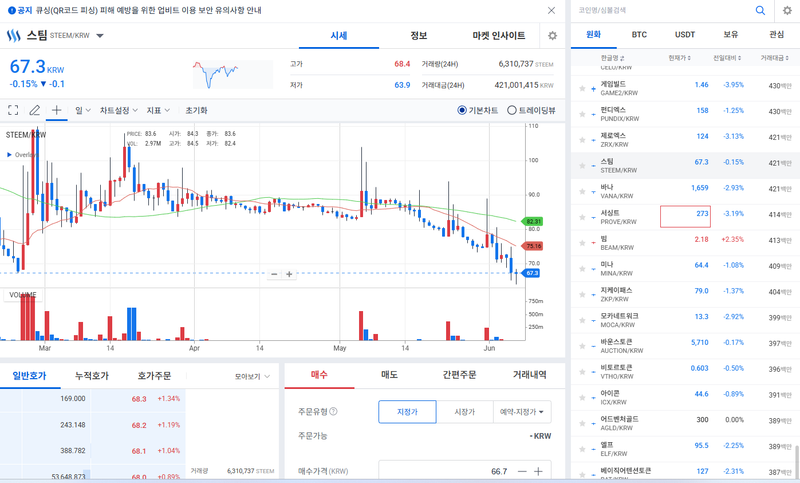Screen dimensions: 800x483
Task: Sort the coin list by 한글명
Action: pyautogui.click(x=612, y=58)
